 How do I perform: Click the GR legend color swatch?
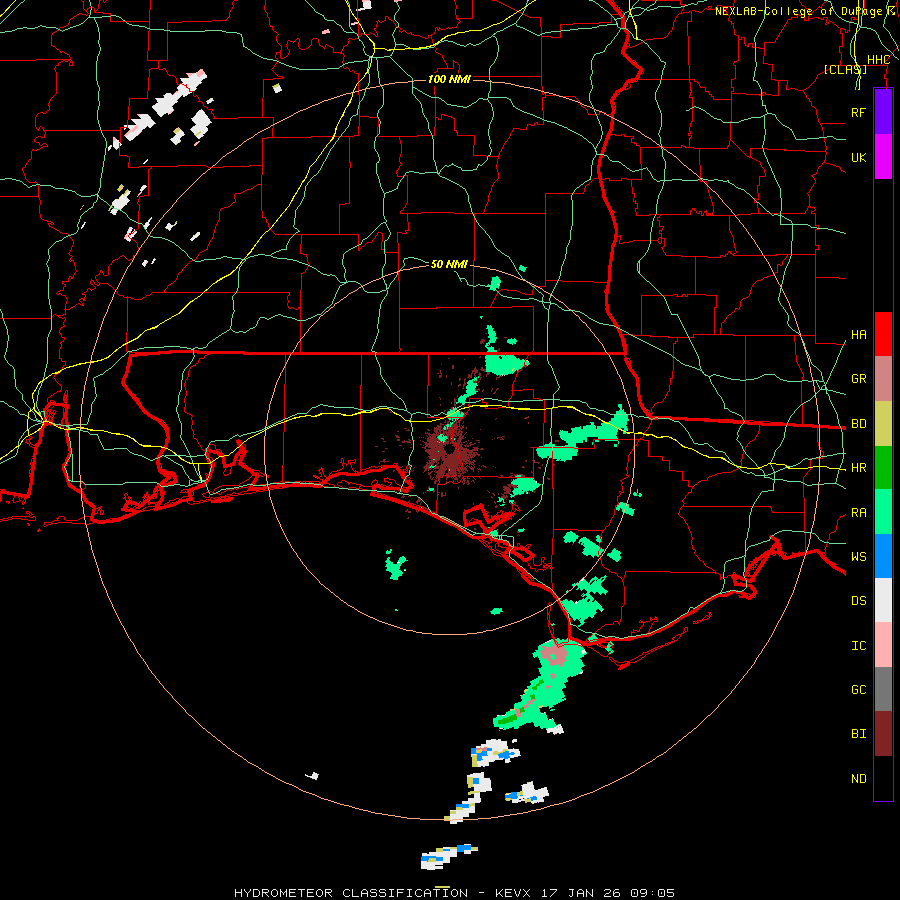click(883, 378)
